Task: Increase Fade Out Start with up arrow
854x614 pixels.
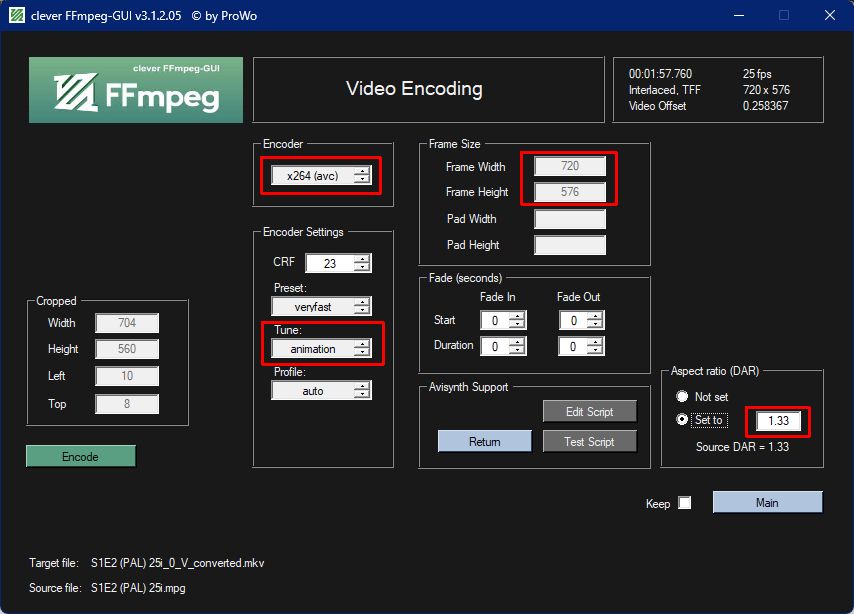Action: pyautogui.click(x=596, y=316)
